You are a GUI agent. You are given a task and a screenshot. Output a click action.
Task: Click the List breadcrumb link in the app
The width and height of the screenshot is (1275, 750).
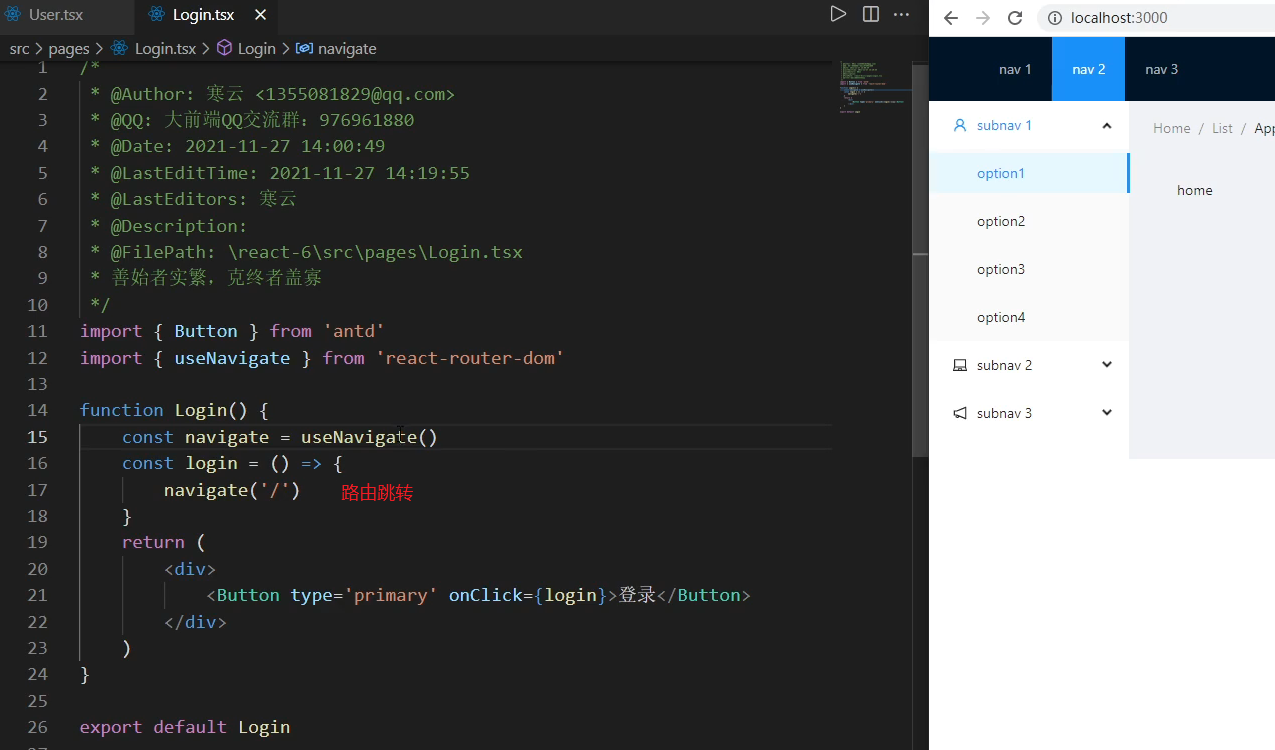tap(1221, 127)
